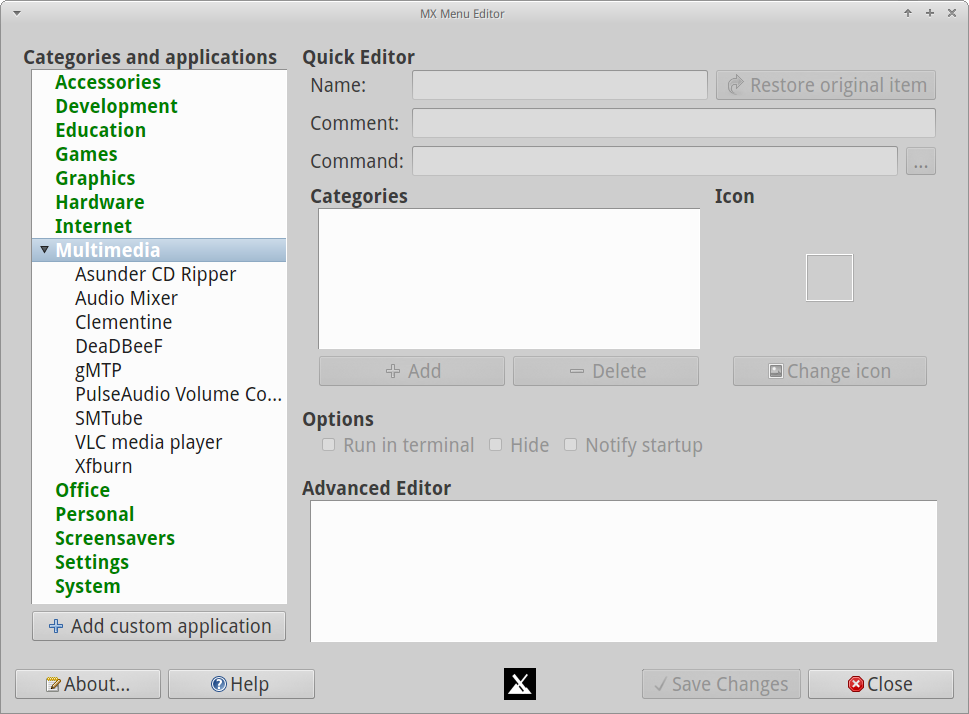Collapse the Multimedia category triangle

tap(44, 250)
